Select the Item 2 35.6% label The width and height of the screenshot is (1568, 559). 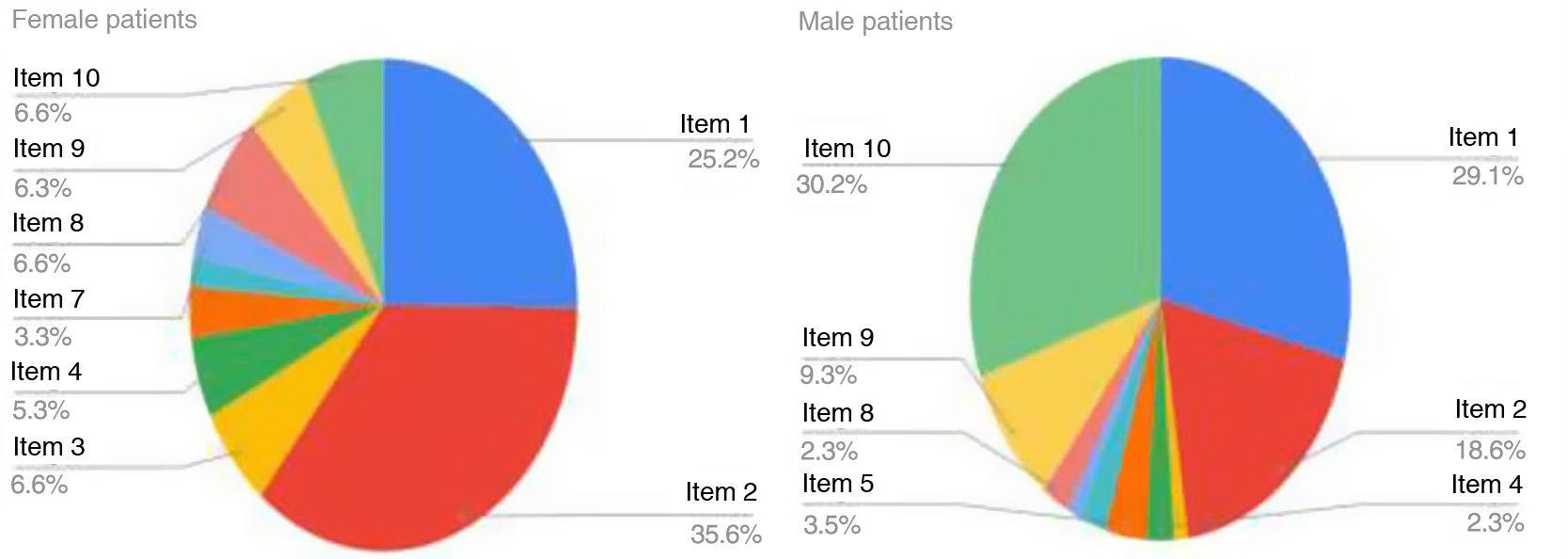pos(722,514)
